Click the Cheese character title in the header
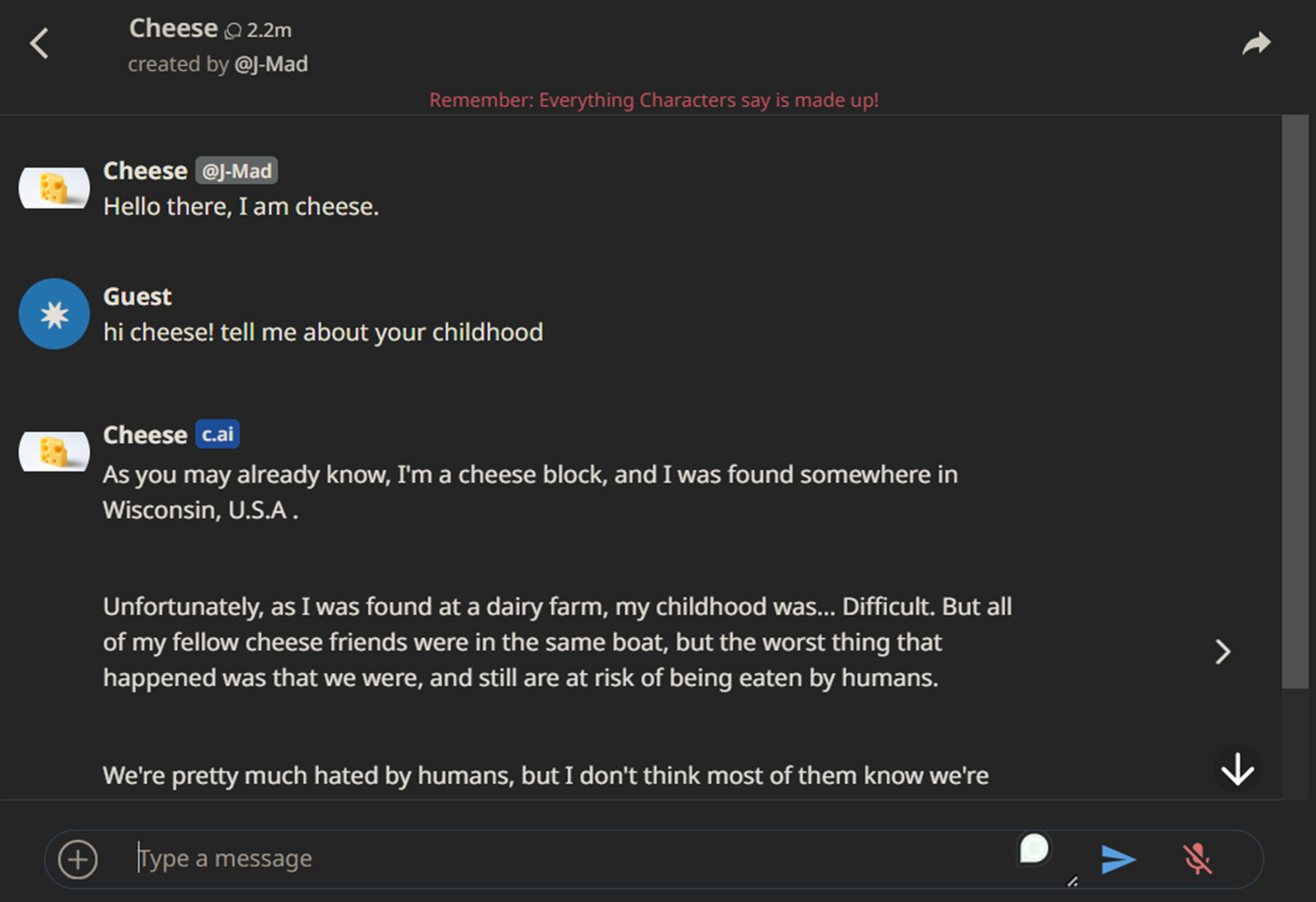The height and width of the screenshot is (902, 1316). pyautogui.click(x=173, y=29)
